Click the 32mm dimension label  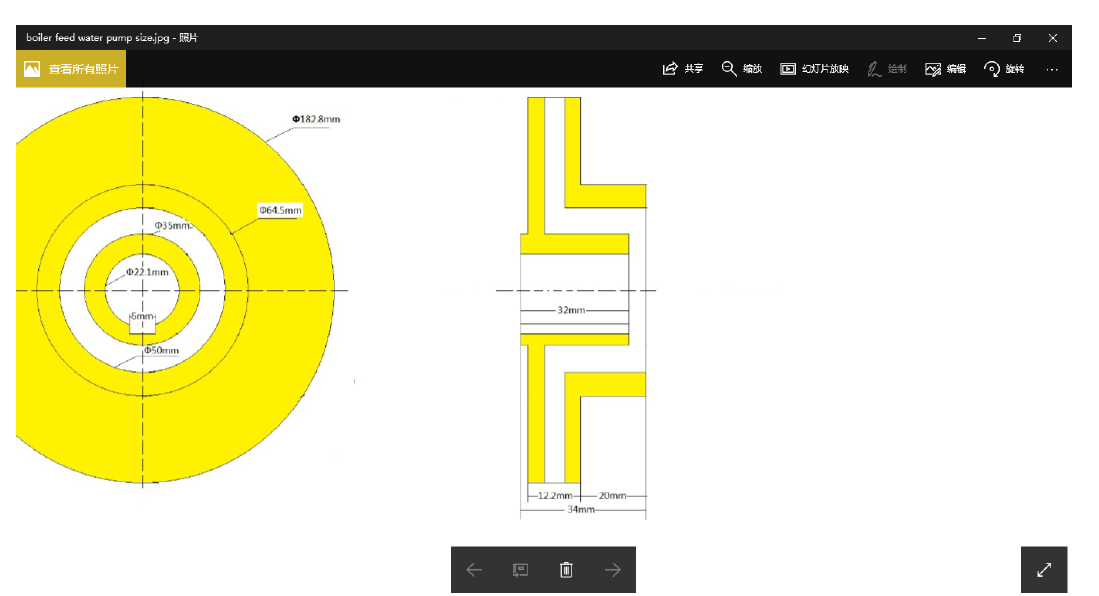coord(571,310)
